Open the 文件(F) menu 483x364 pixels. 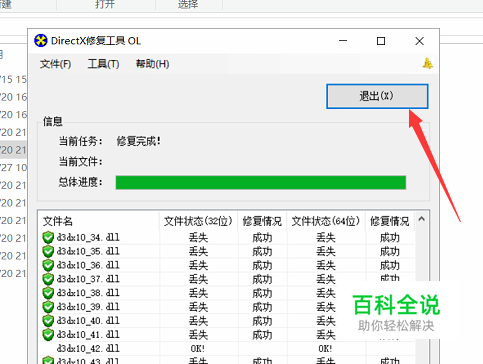point(55,64)
